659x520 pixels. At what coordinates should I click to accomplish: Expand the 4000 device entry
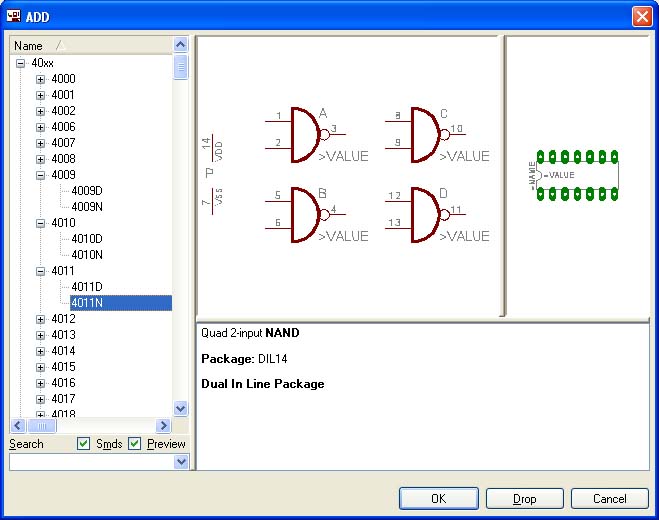40,79
